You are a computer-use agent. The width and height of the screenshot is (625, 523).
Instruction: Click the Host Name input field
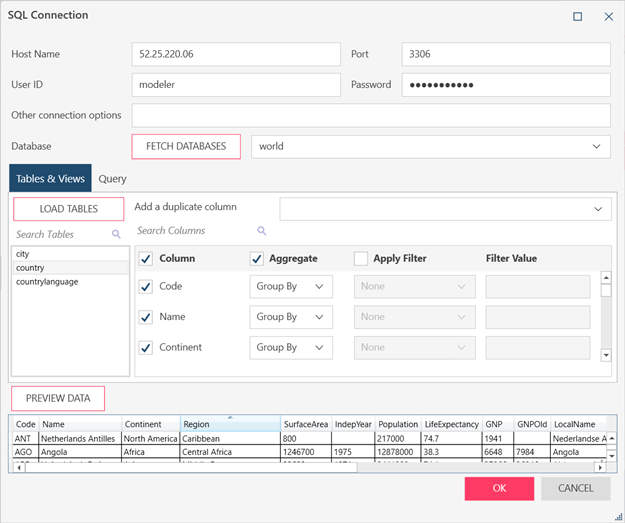coord(235,54)
